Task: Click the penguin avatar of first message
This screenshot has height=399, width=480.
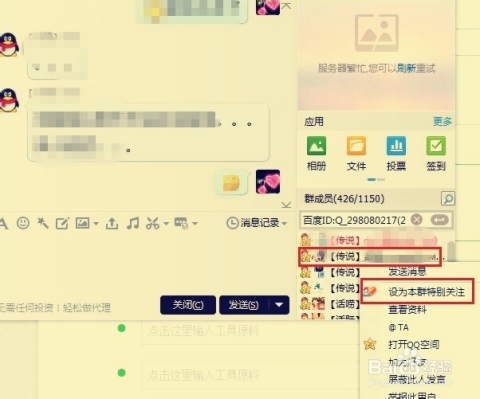Action: [x=9, y=45]
